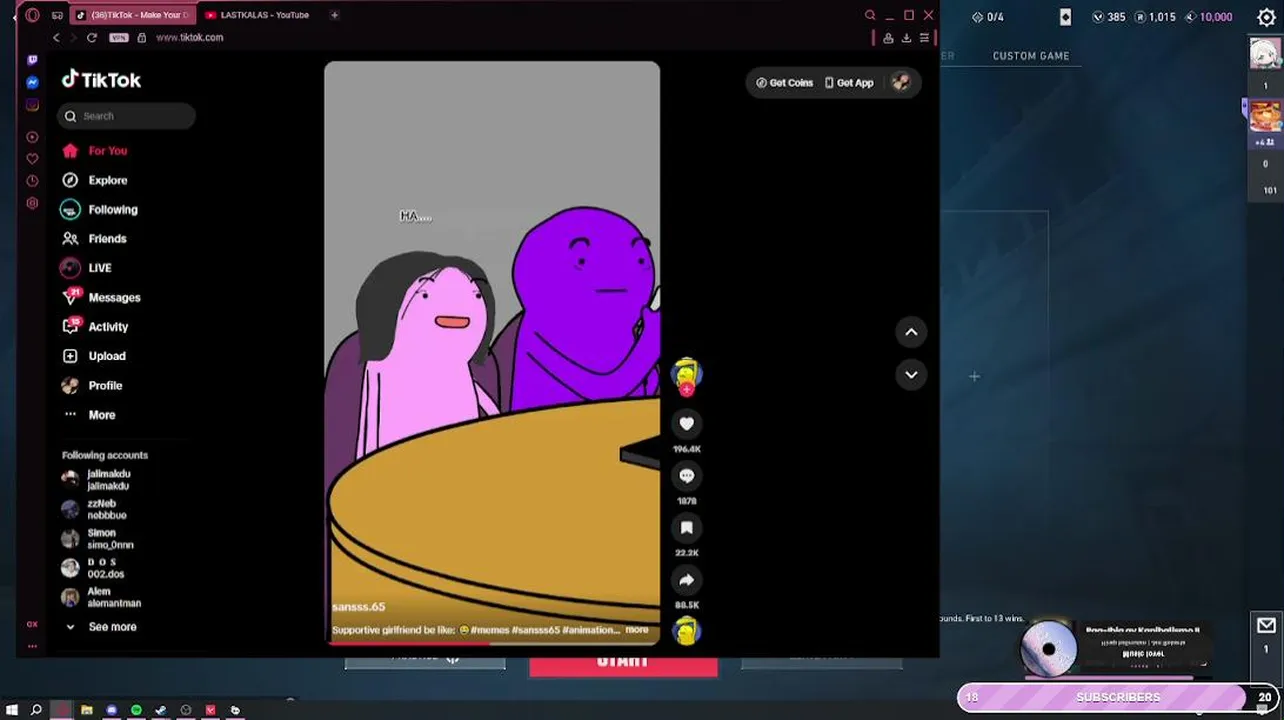Seek on the video progress bar
Viewport: 1284px width, 720px height.
(x=492, y=642)
